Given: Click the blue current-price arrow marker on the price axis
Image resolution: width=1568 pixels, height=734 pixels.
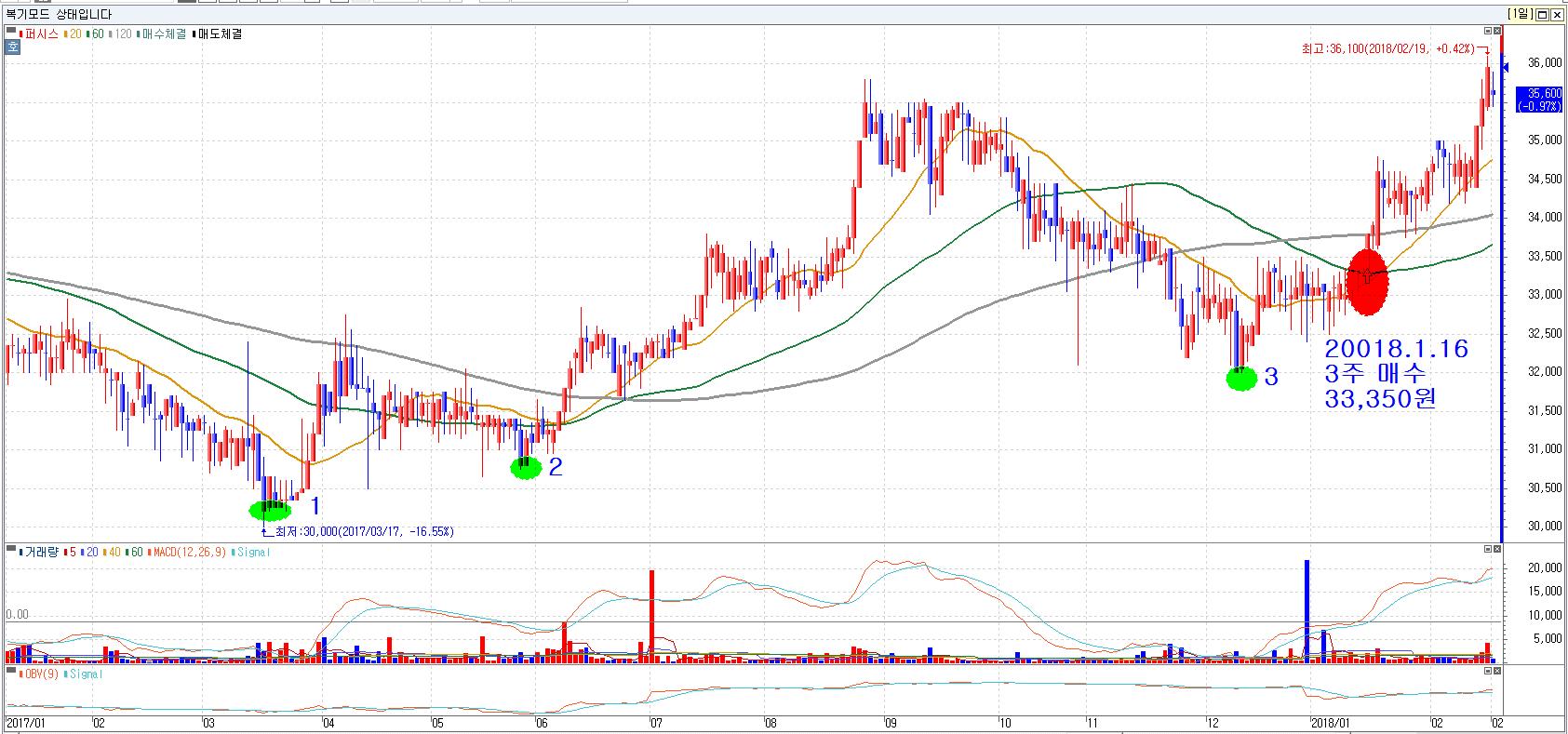Looking at the screenshot, I should tap(1508, 66).
